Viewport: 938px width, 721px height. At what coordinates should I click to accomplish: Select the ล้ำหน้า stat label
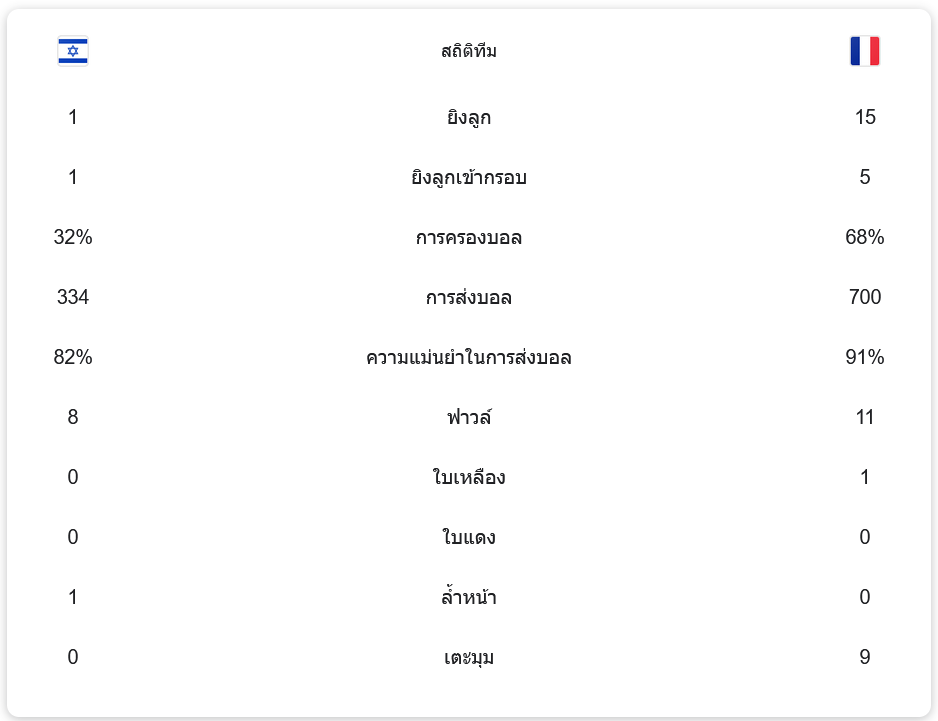(468, 598)
